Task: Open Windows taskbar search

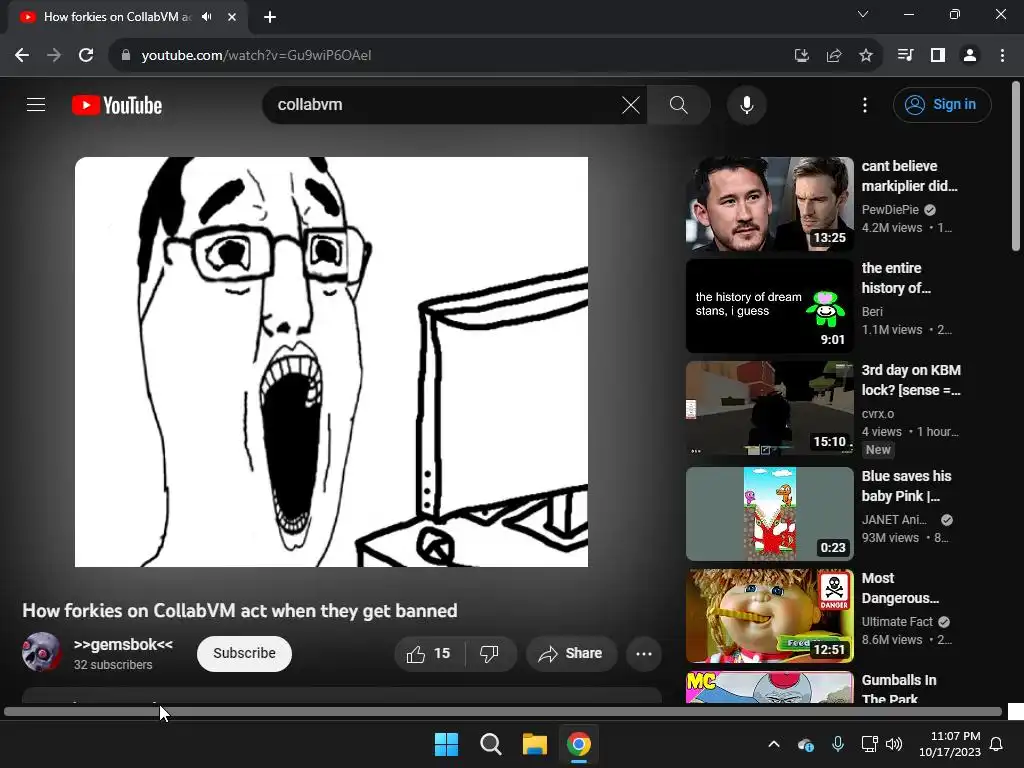Action: pos(490,744)
